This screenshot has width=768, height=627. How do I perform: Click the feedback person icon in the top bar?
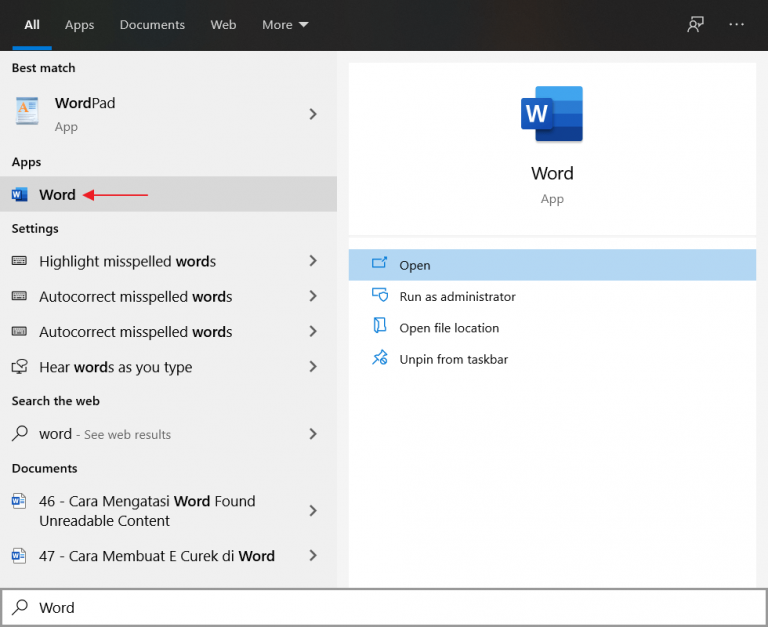tap(696, 24)
